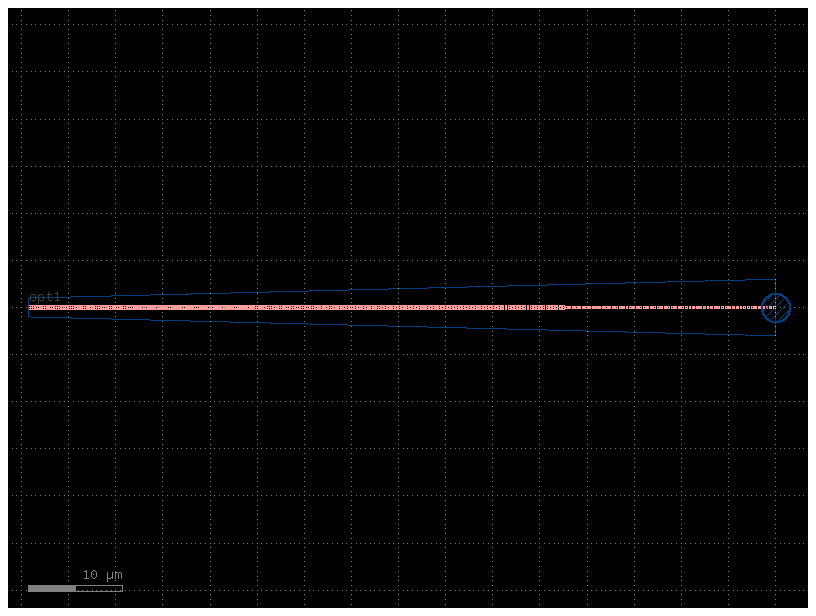
Task: Click the 10 μm scale label
Action: pyautogui.click(x=102, y=574)
